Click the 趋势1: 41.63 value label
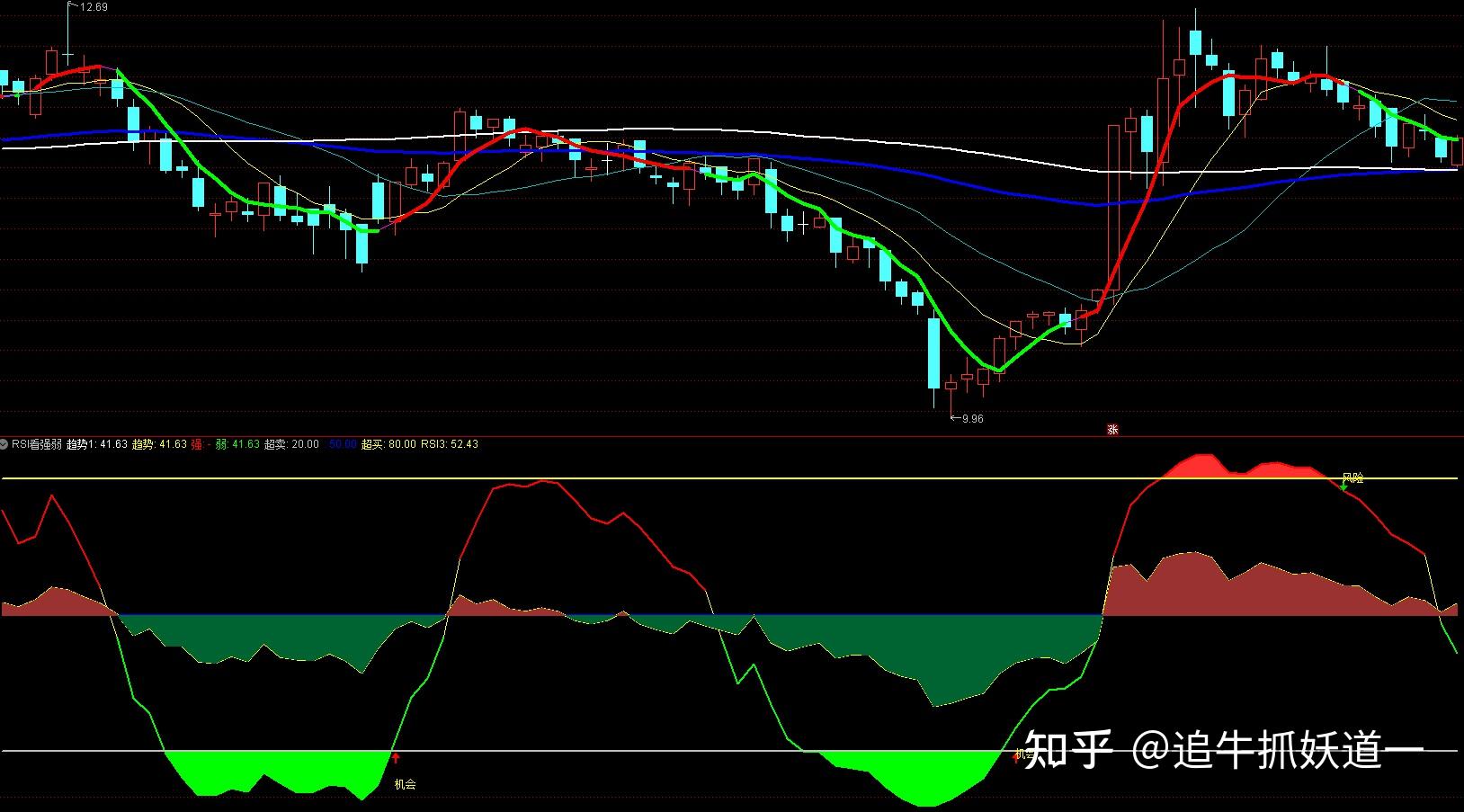The width and height of the screenshot is (1464, 812). pyautogui.click(x=96, y=444)
